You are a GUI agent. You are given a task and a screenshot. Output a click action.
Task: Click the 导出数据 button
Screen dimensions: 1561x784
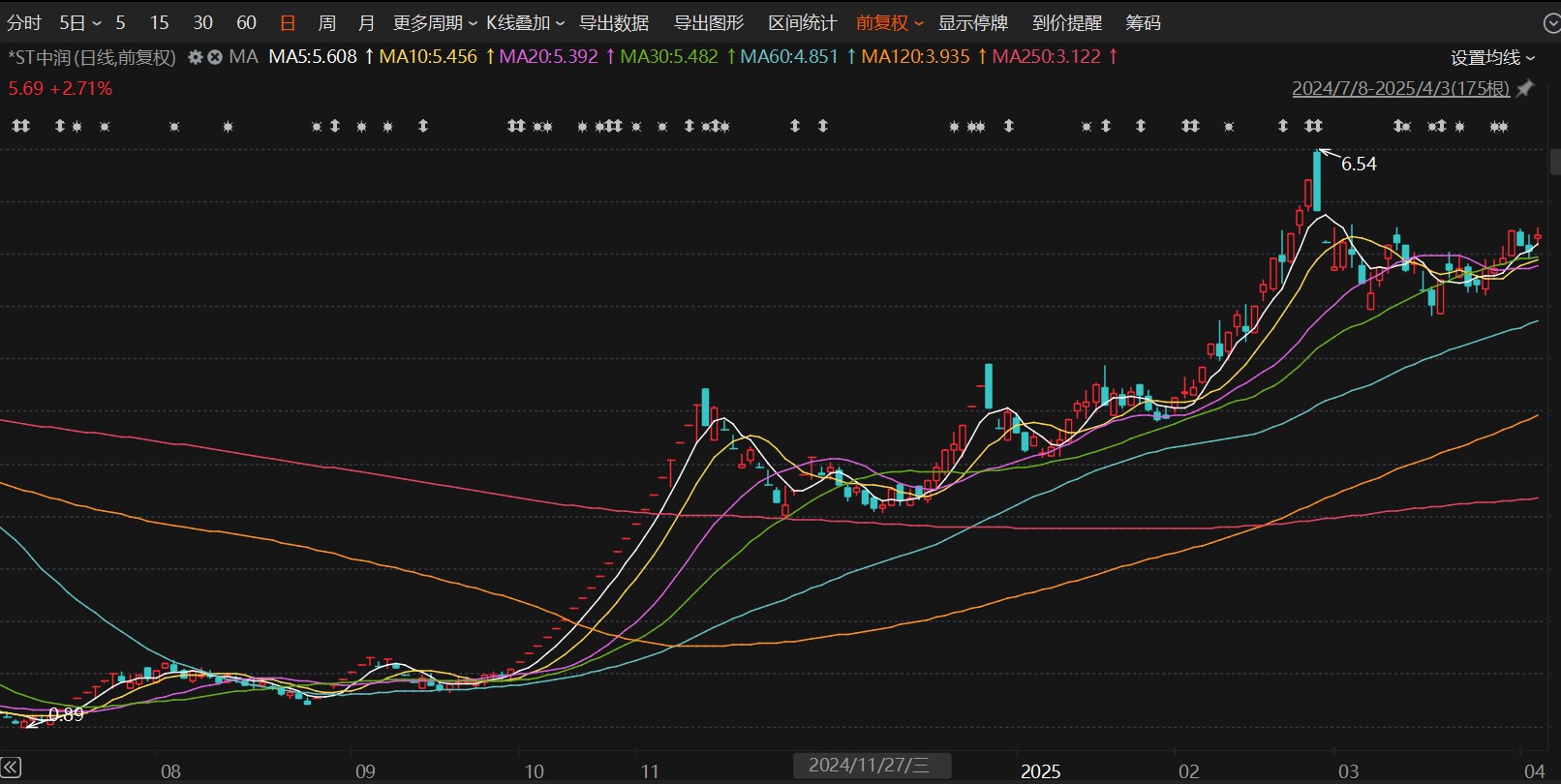614,22
